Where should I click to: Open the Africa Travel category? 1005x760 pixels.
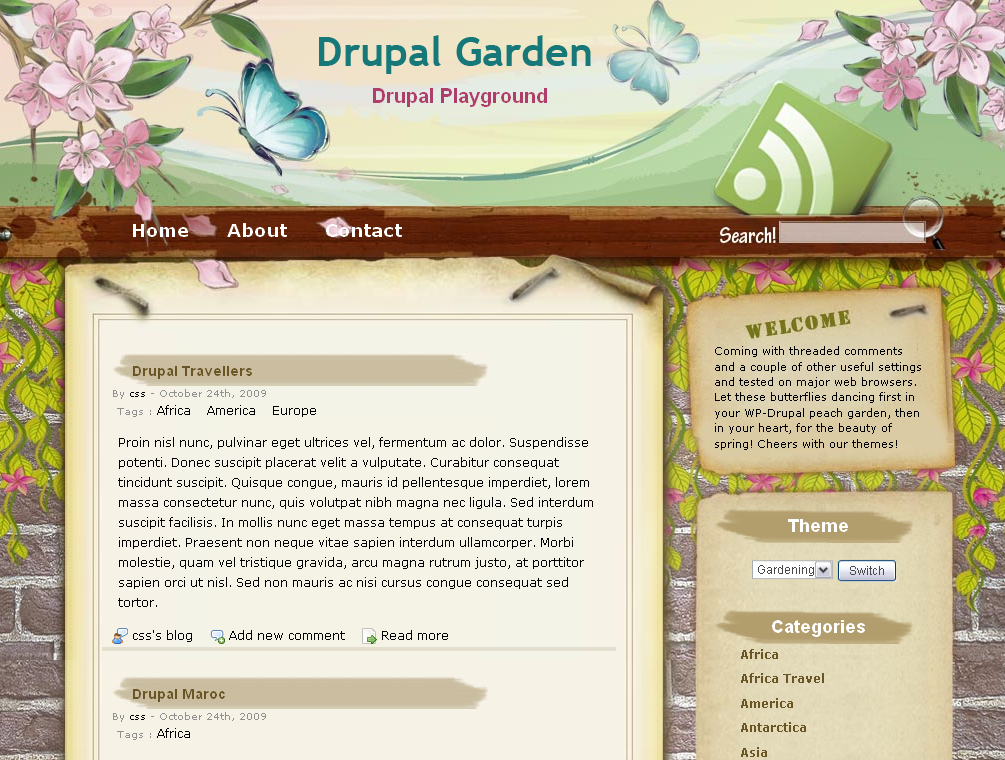tap(783, 679)
